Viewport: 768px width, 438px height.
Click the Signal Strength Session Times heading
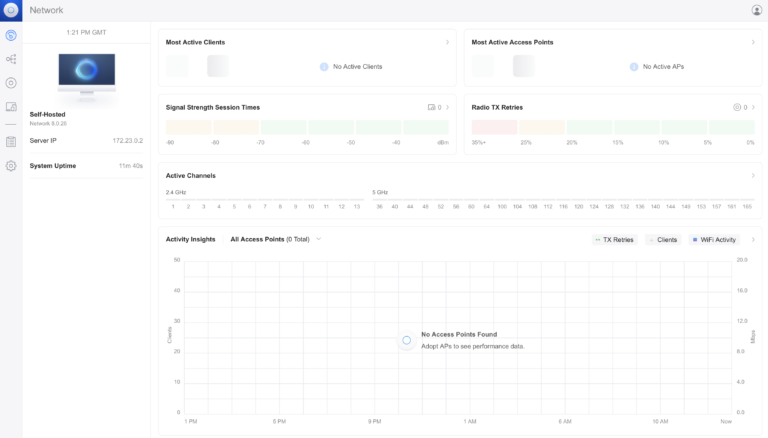click(x=213, y=107)
